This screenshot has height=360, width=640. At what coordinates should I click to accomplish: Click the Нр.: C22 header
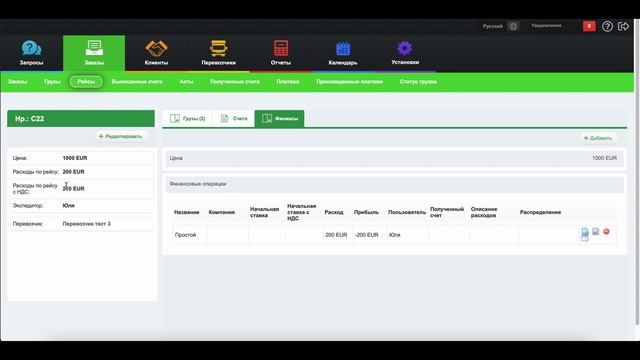tap(81, 118)
